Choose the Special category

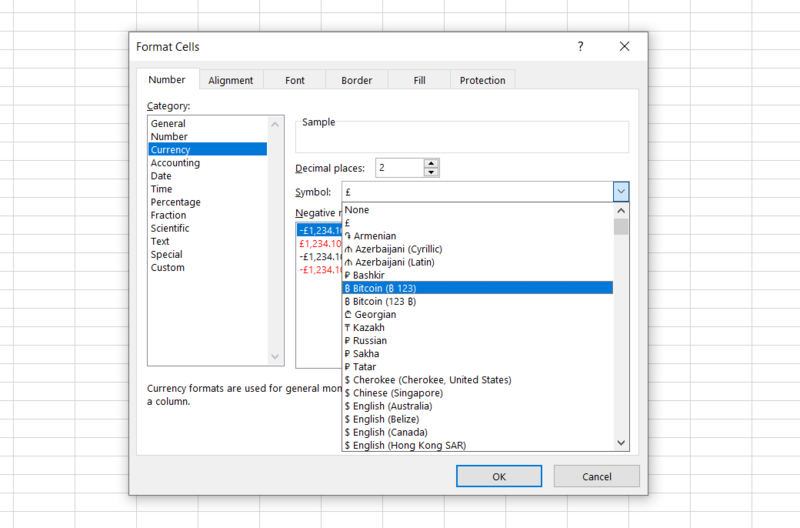click(208, 255)
